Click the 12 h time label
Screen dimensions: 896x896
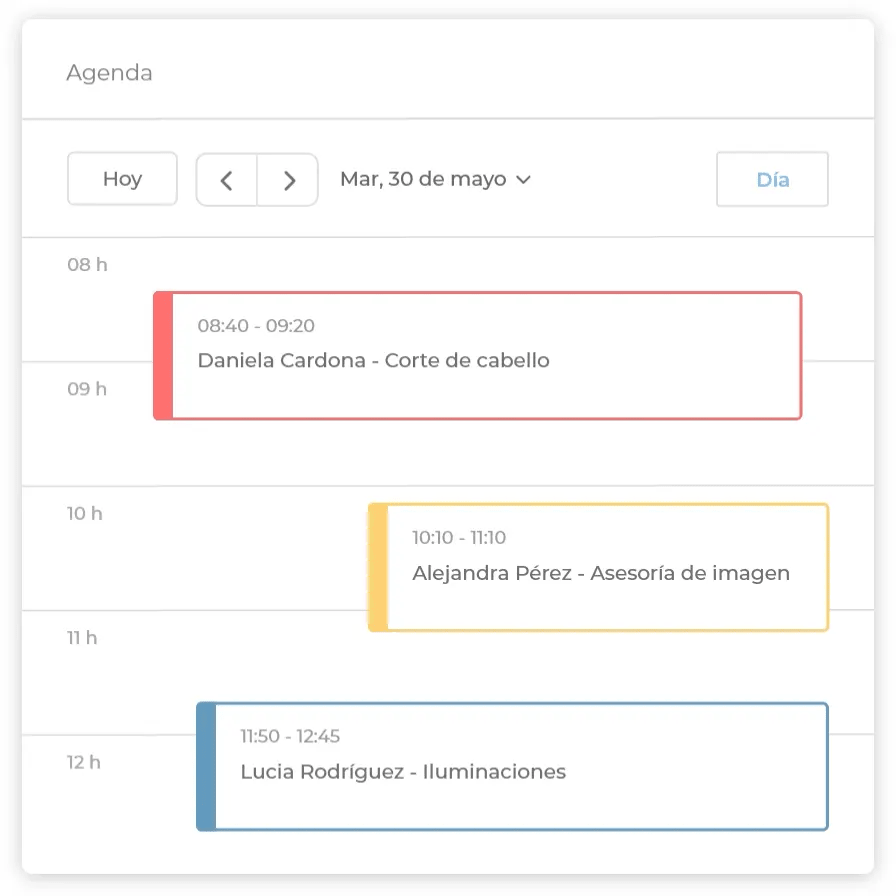click(x=82, y=762)
